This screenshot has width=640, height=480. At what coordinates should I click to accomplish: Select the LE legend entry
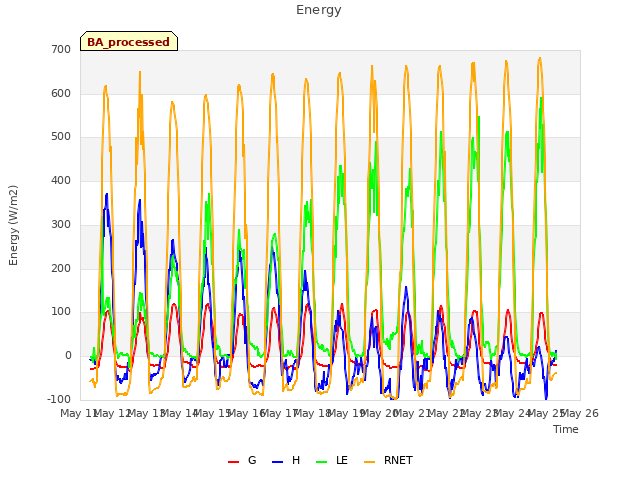(x=332, y=460)
